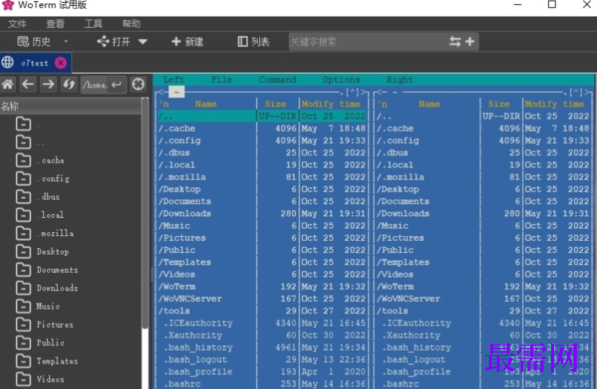Select the Music folder in sidebar

[x=48, y=306]
